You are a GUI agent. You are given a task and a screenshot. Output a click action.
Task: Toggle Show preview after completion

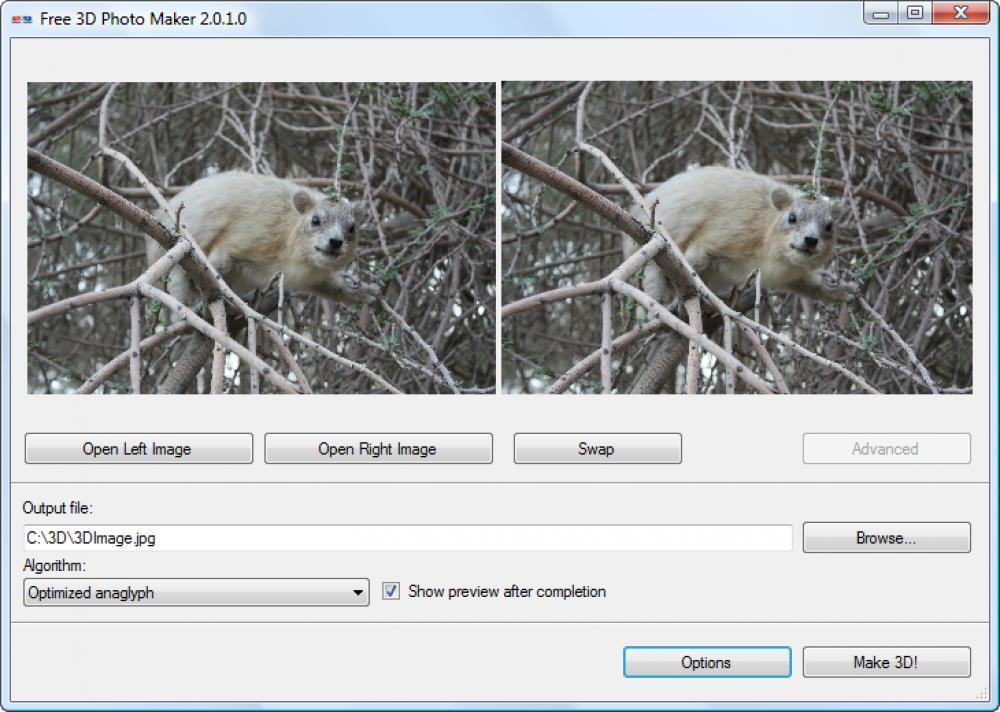pos(391,591)
